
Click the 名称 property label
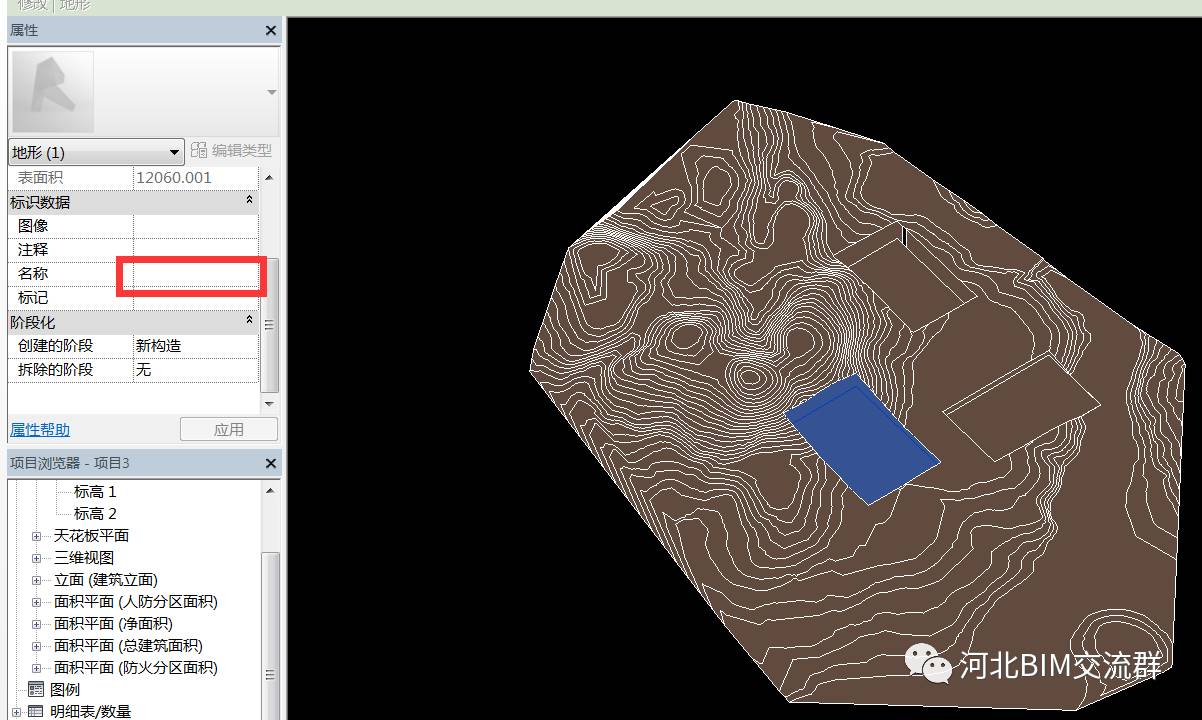33,274
